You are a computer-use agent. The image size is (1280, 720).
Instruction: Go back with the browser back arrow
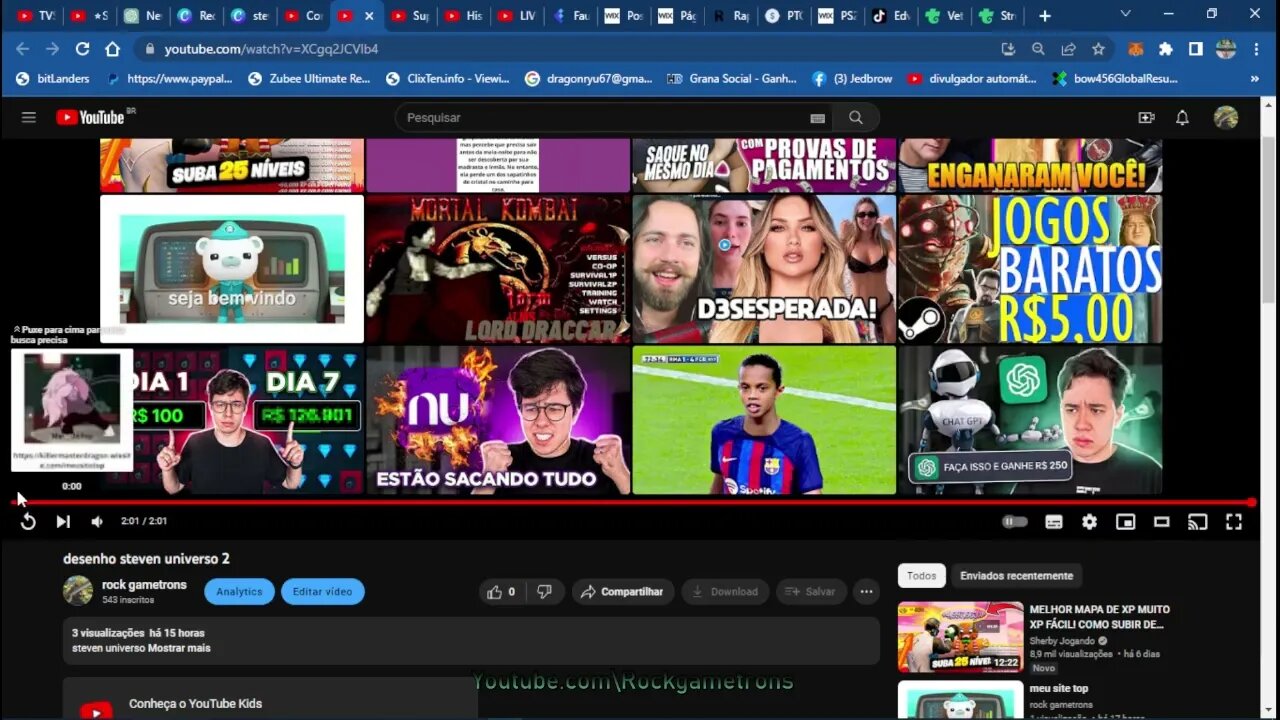coord(22,49)
